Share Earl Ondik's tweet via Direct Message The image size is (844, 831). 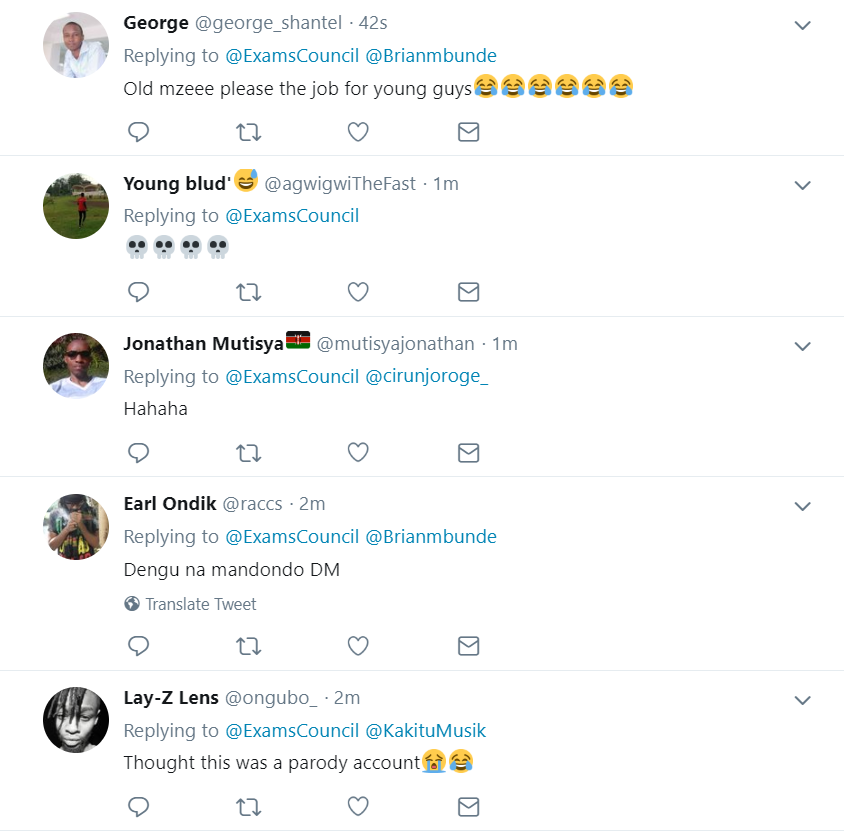(468, 646)
